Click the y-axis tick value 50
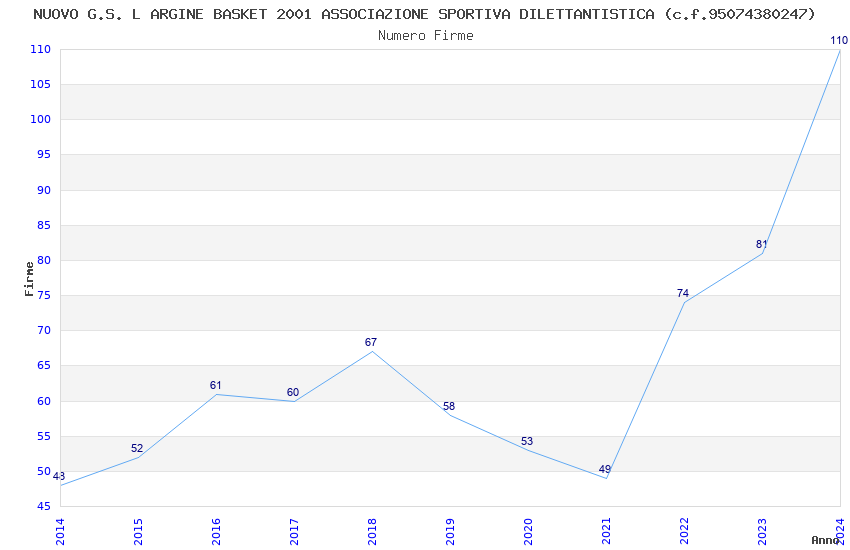The width and height of the screenshot is (850, 550). (x=44, y=471)
